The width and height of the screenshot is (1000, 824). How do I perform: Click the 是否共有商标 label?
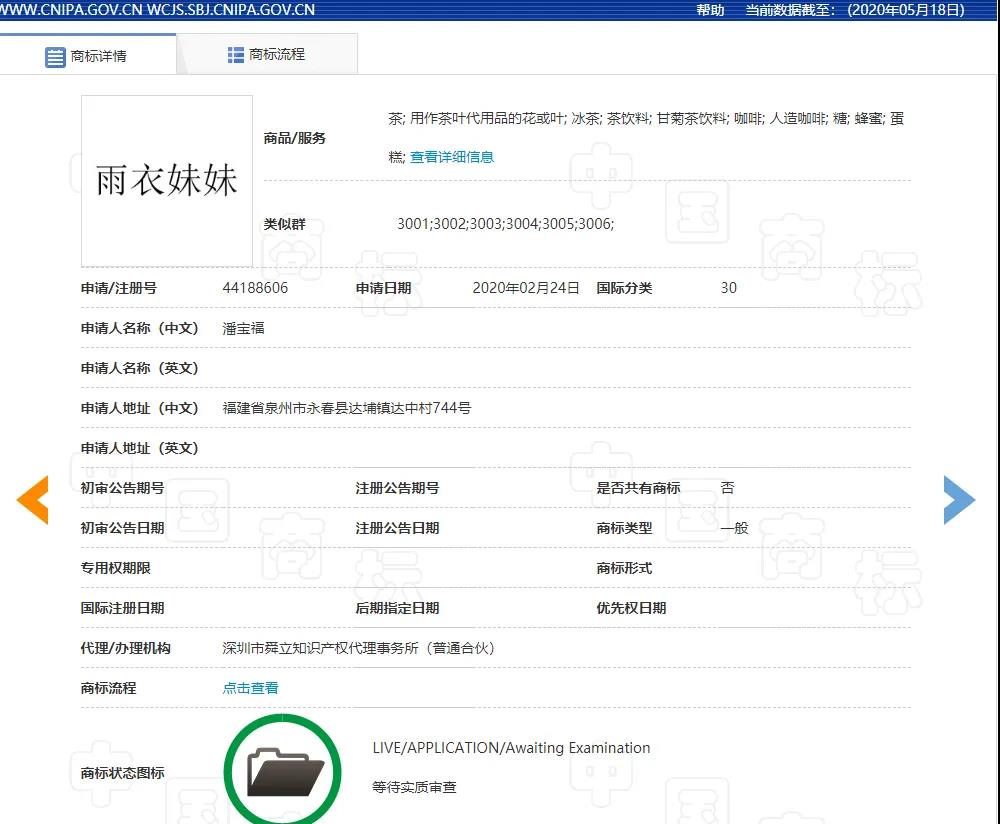point(638,488)
